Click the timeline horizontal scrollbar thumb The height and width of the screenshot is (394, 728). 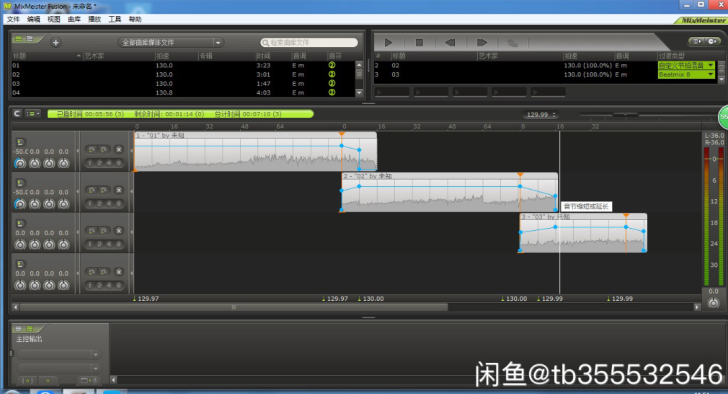pos(234,307)
